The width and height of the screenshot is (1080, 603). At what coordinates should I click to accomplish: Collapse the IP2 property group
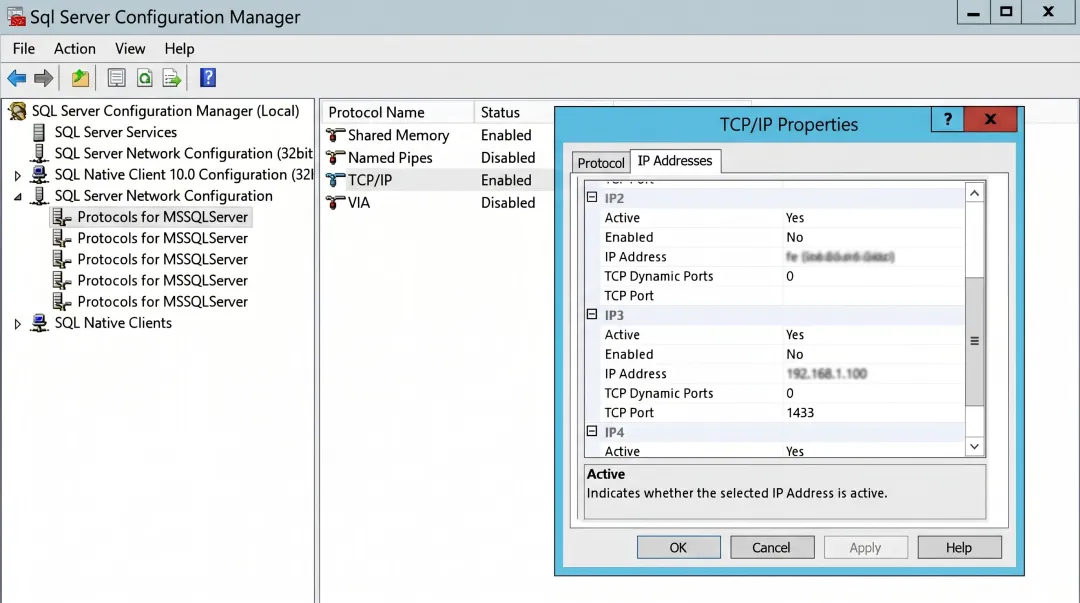[592, 197]
